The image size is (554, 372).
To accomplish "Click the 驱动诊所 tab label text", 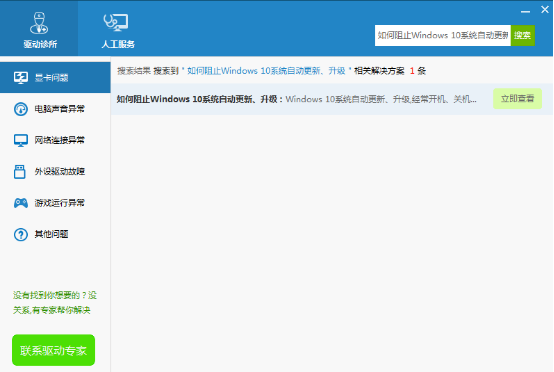I will point(40,44).
